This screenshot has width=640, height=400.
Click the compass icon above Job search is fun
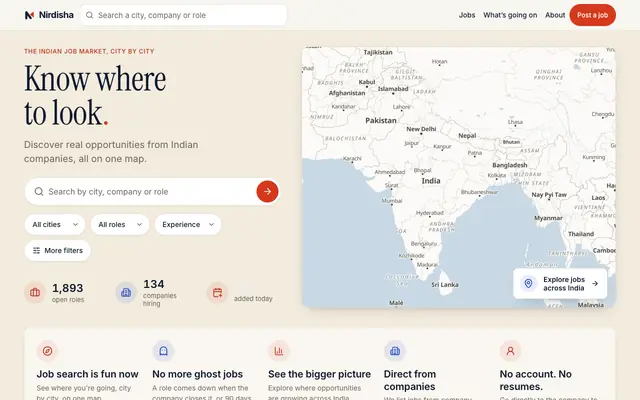click(47, 351)
